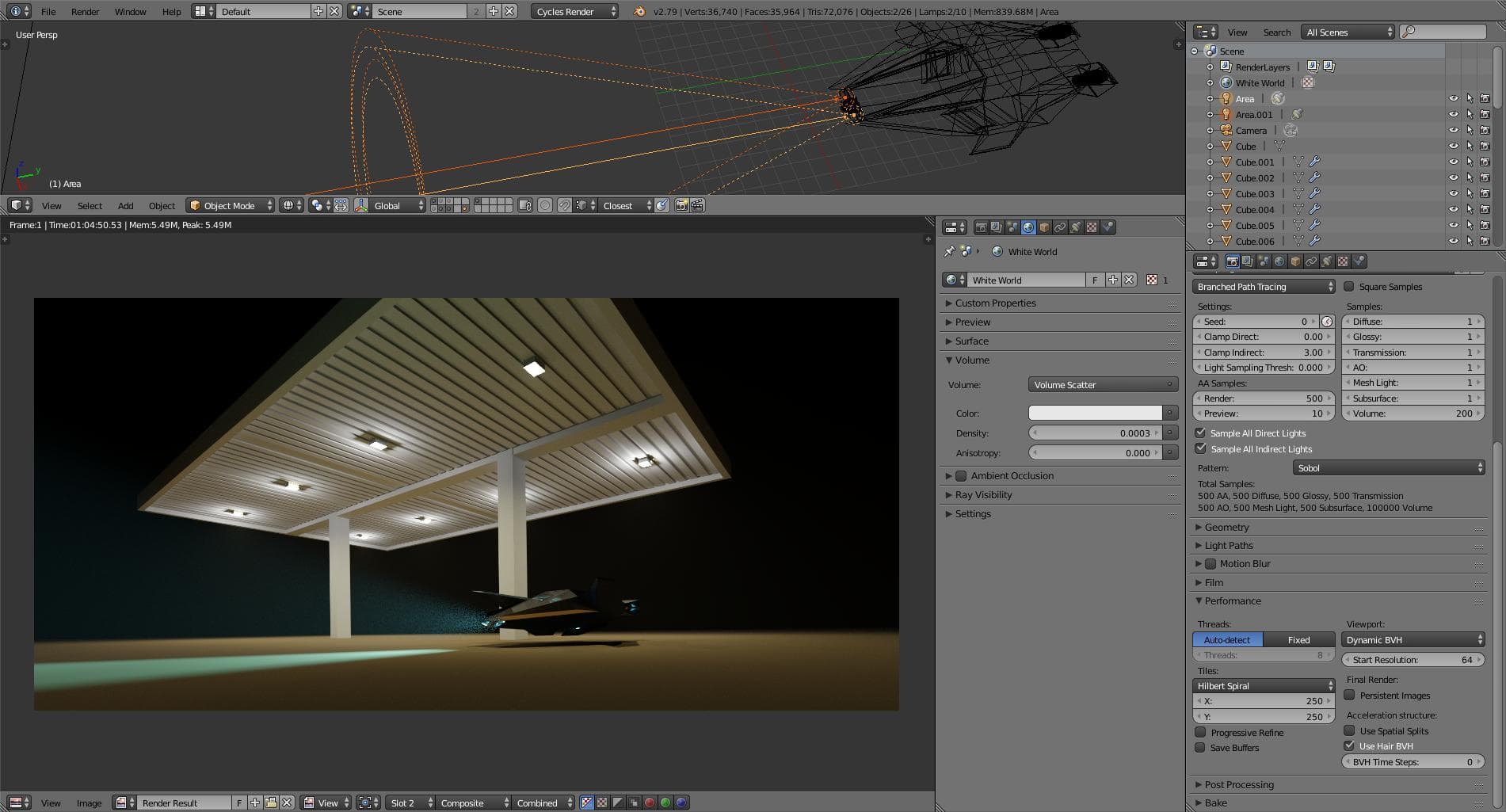Click the 3D manipulator toggle icon
1506x812 pixels.
[361, 206]
